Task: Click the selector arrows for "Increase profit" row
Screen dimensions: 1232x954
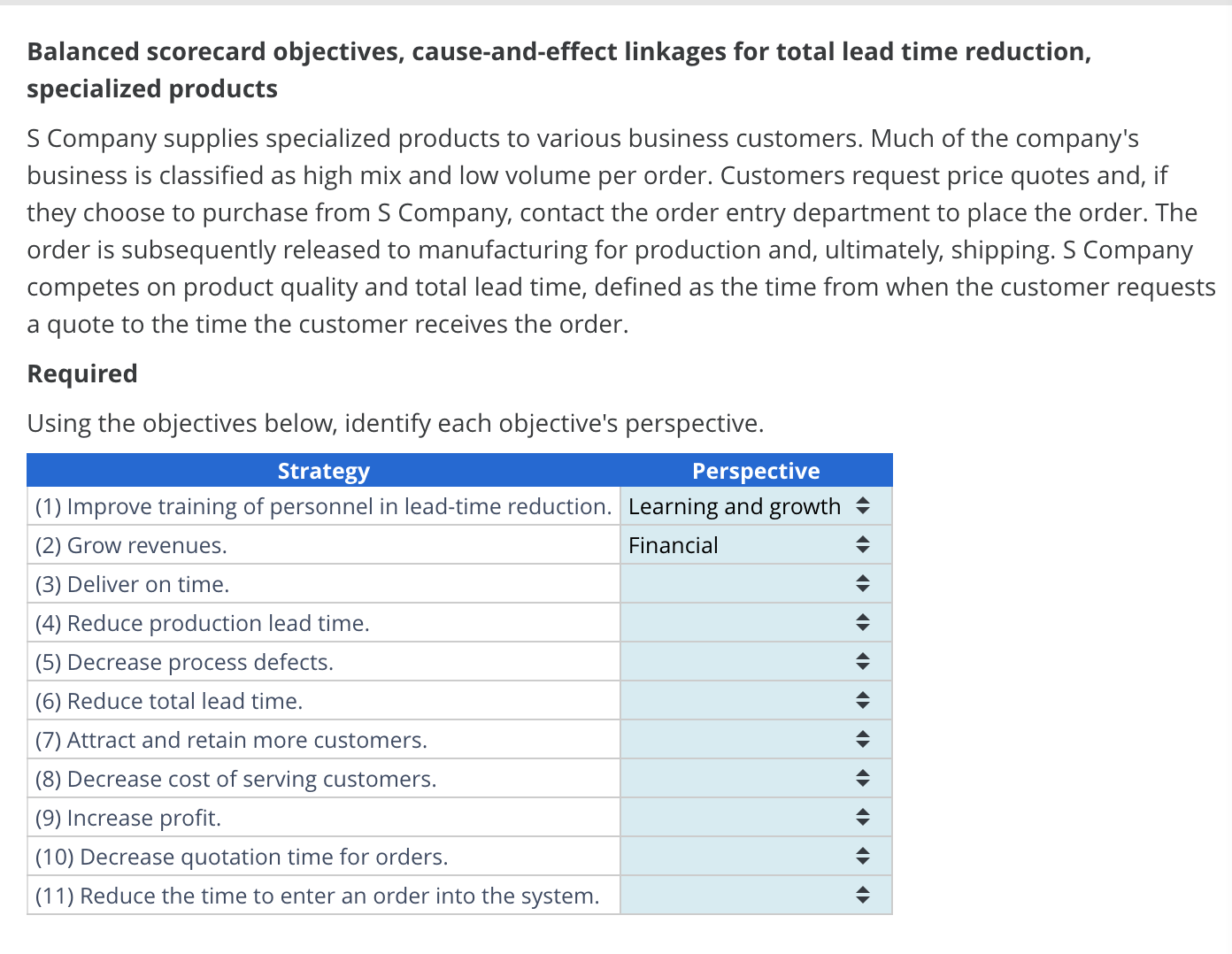Action: (x=862, y=817)
